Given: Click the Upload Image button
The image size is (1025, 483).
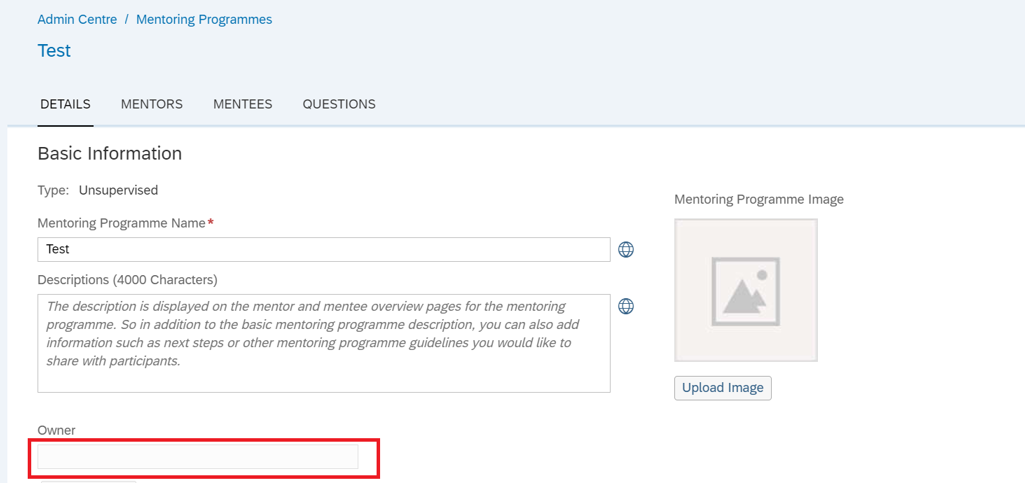Looking at the screenshot, I should click(722, 388).
